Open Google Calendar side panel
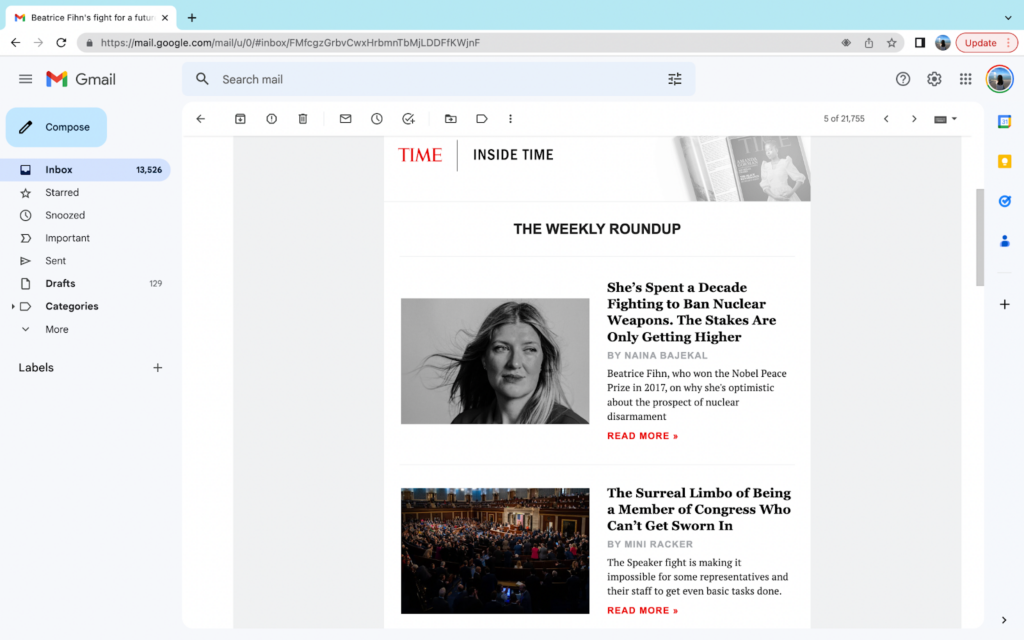 (1004, 121)
